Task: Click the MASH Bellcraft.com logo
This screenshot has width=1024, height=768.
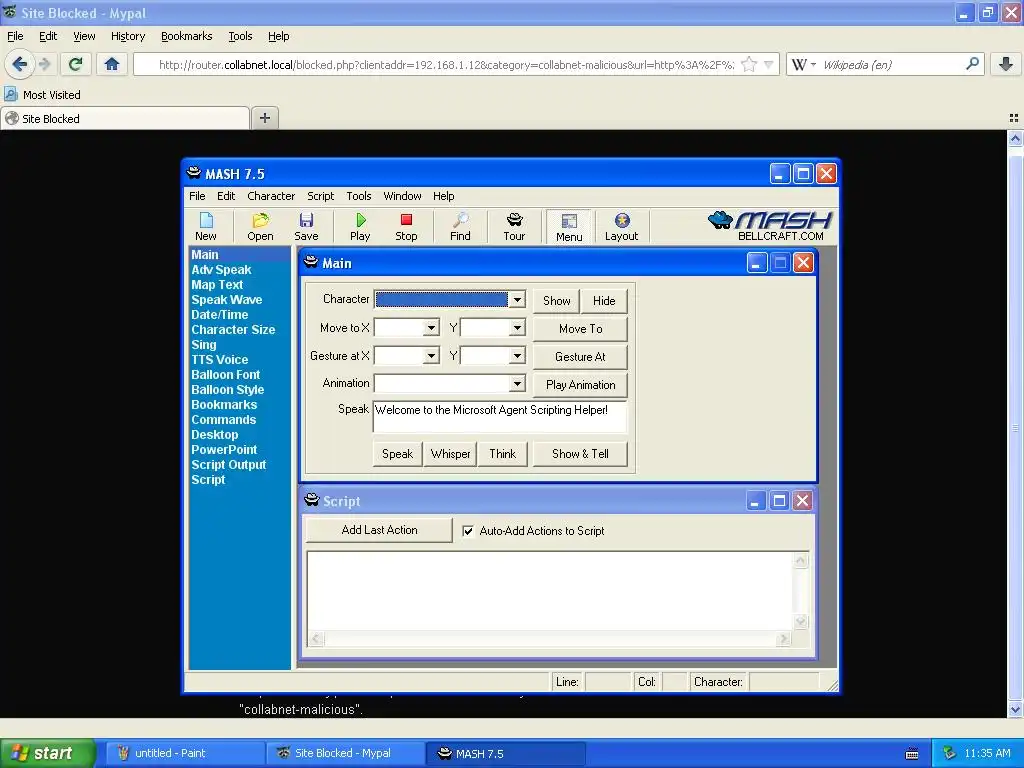Action: [x=769, y=226]
